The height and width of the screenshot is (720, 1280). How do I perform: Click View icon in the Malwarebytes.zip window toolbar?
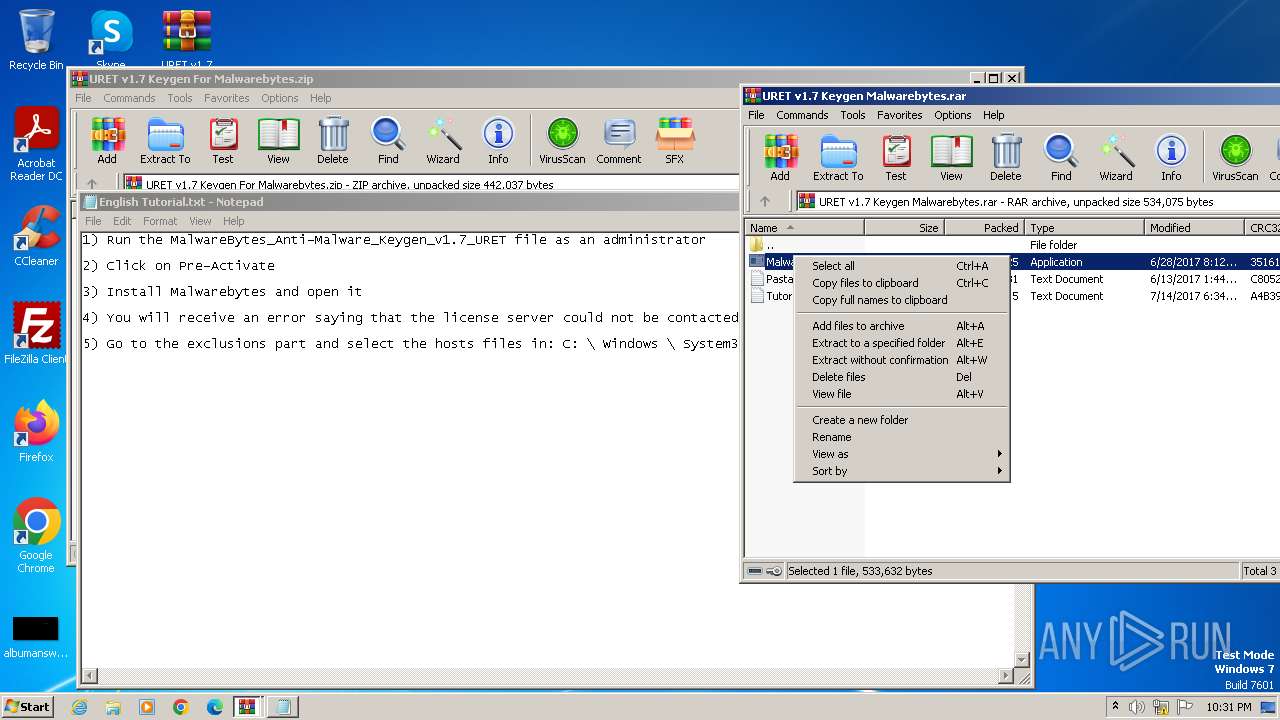tap(278, 140)
